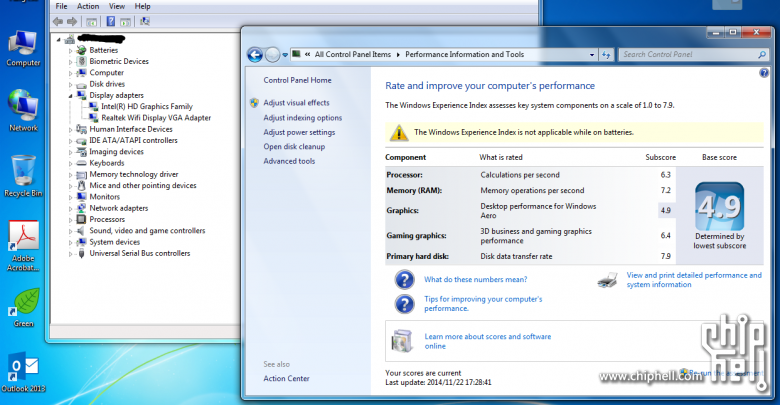The height and width of the screenshot is (405, 780).
Task: Click the 4.9 base score badge
Action: point(719,206)
